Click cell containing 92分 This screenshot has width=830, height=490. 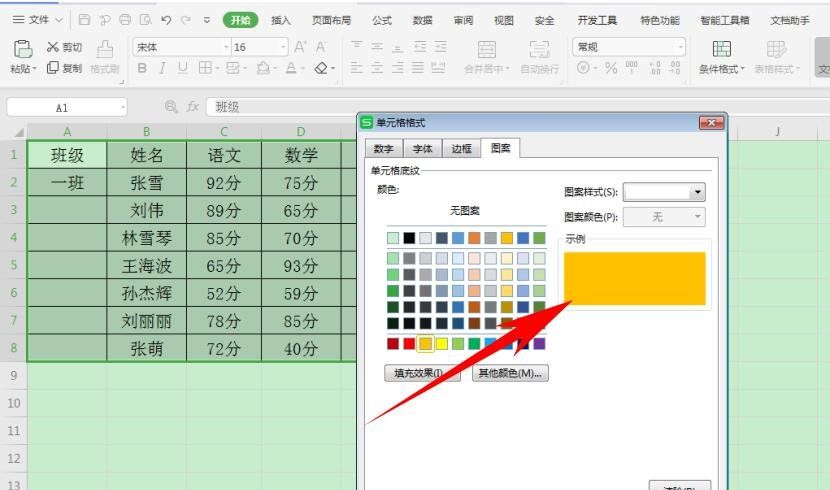pos(224,183)
